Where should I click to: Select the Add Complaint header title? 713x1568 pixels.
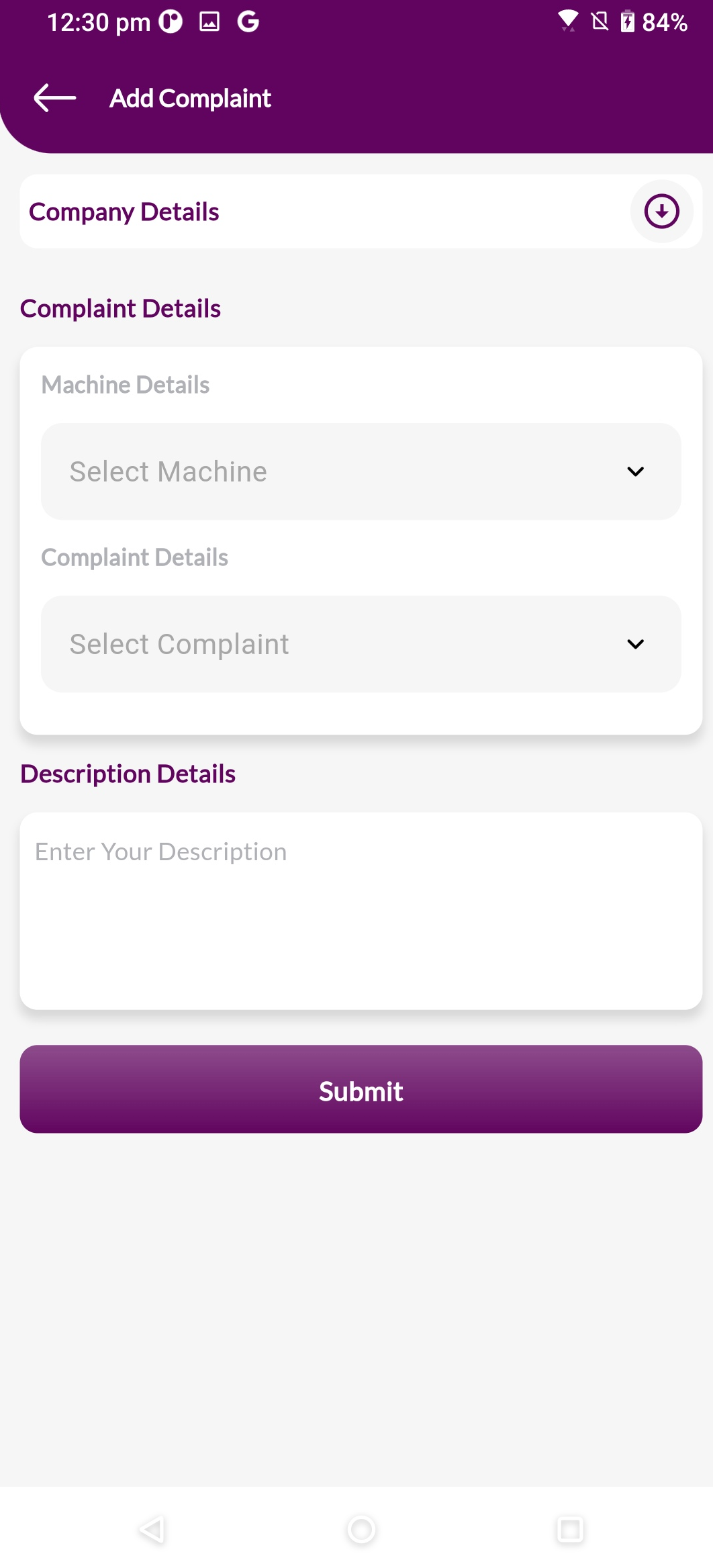[x=190, y=98]
